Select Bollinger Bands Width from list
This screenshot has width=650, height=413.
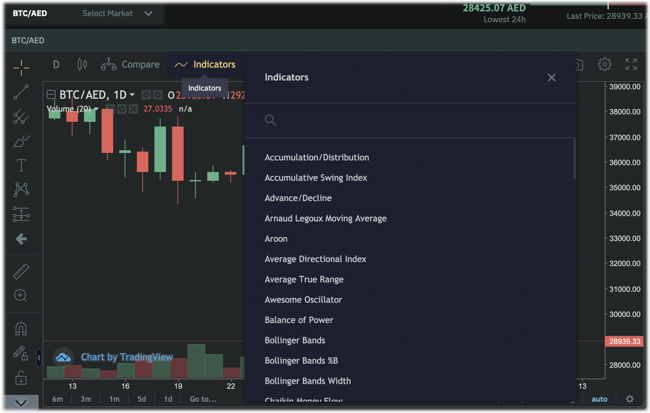pos(308,381)
